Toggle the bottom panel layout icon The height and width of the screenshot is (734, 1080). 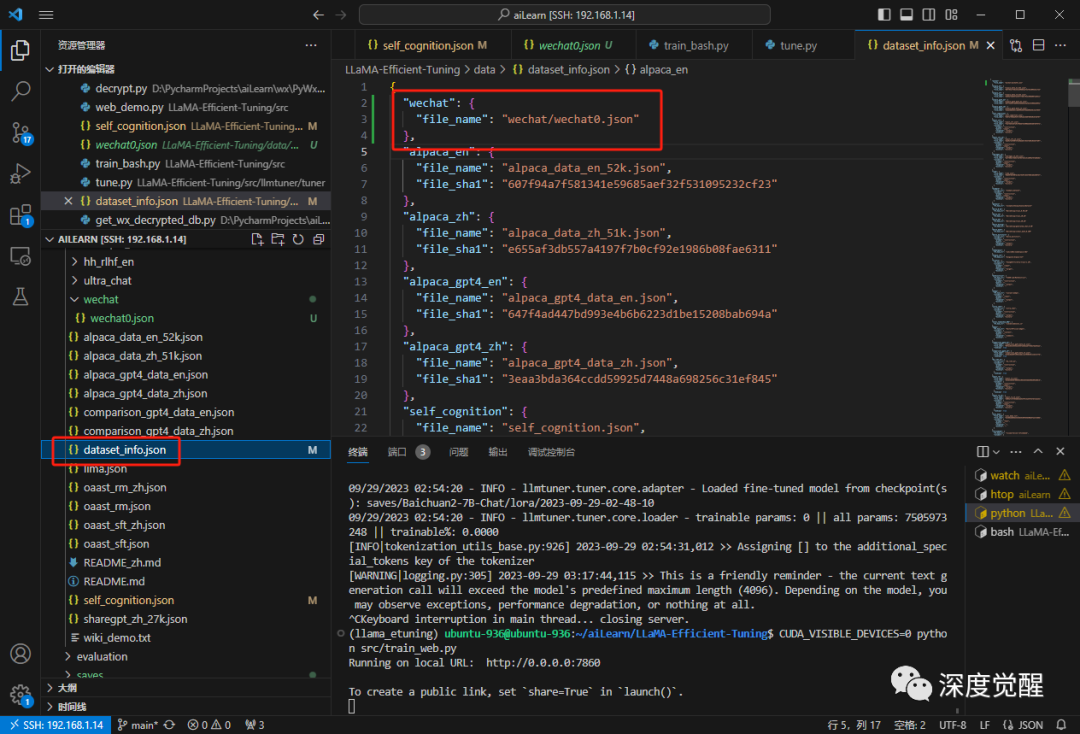(906, 14)
